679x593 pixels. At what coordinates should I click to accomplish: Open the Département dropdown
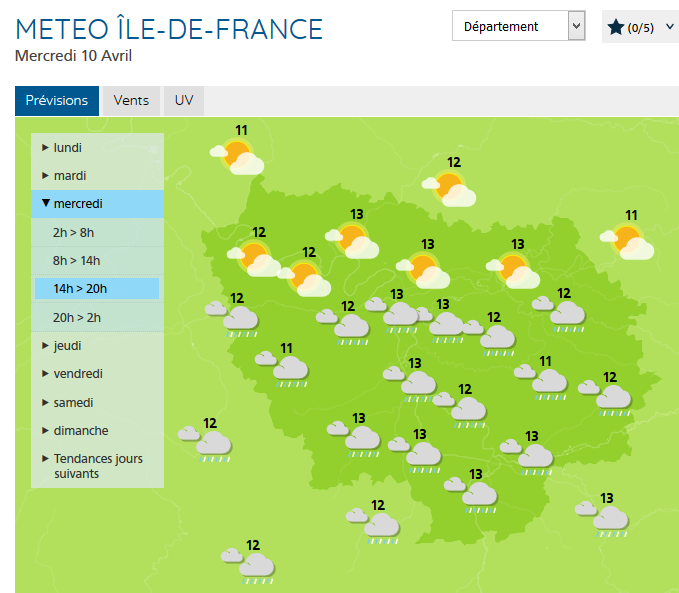click(x=519, y=26)
